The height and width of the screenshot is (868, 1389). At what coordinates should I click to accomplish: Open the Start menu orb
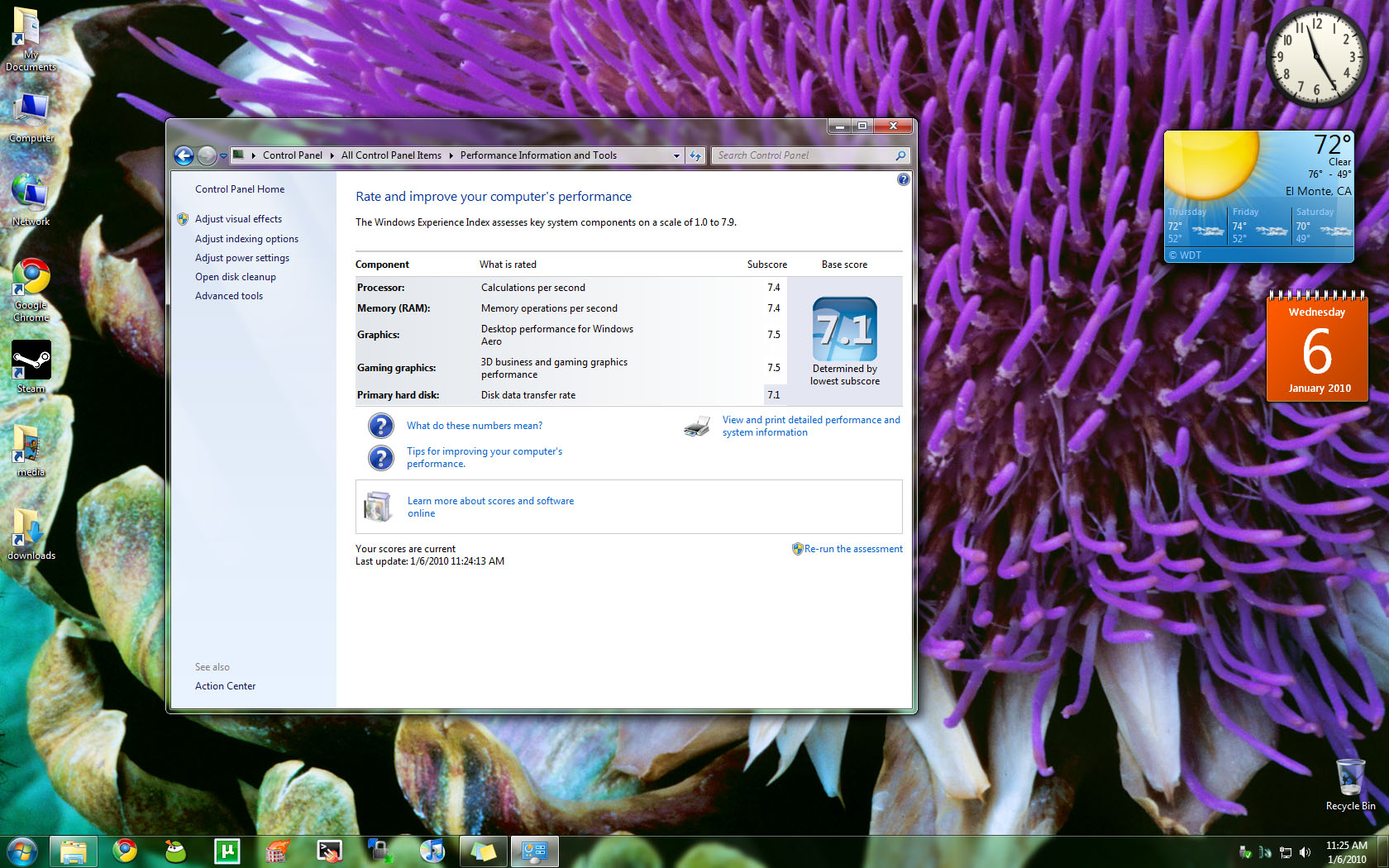tap(21, 851)
